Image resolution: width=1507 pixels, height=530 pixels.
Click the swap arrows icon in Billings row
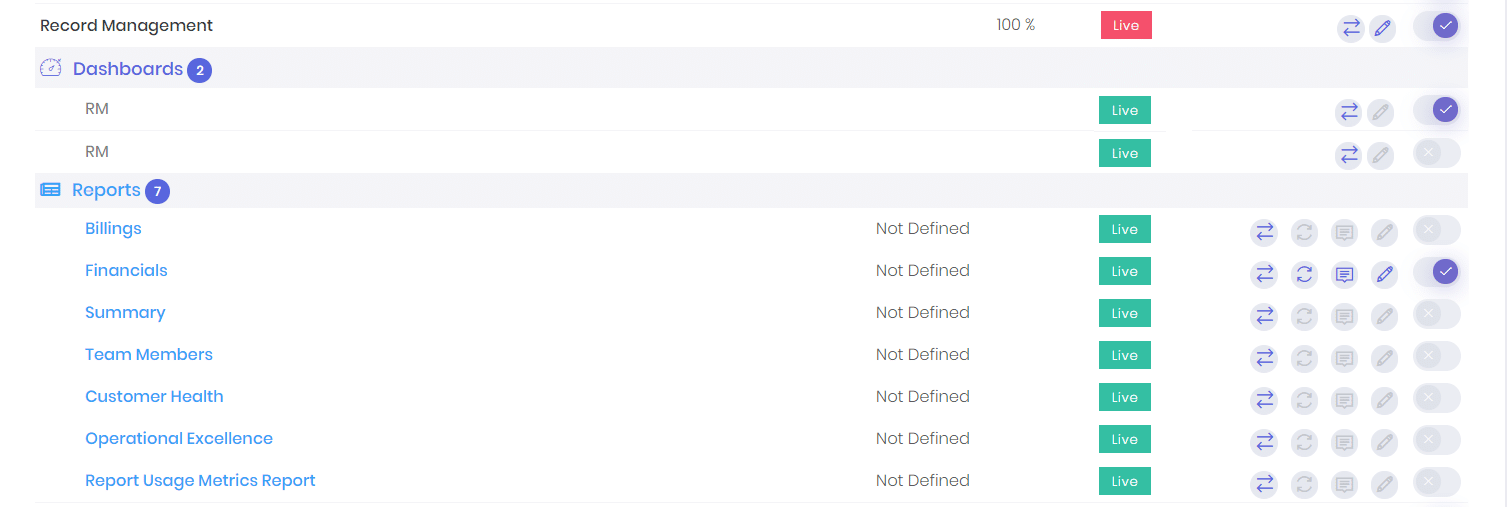pyautogui.click(x=1265, y=231)
